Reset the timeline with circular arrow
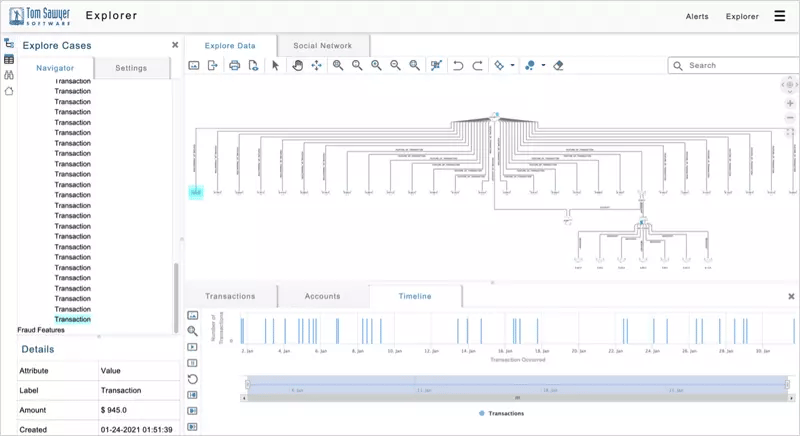This screenshot has width=800, height=436. [x=192, y=379]
